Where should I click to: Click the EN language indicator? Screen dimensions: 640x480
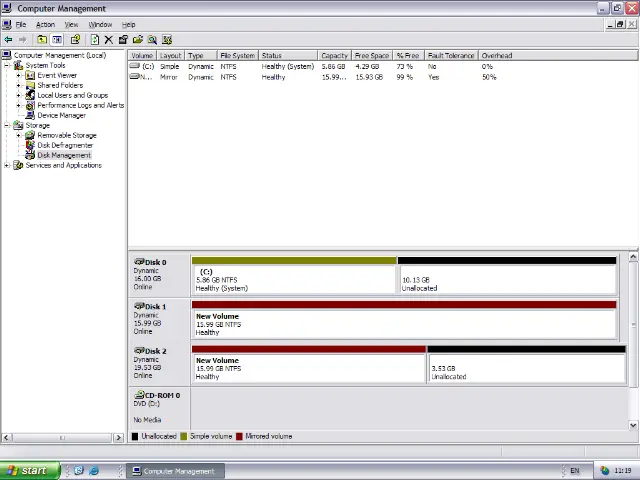point(575,471)
